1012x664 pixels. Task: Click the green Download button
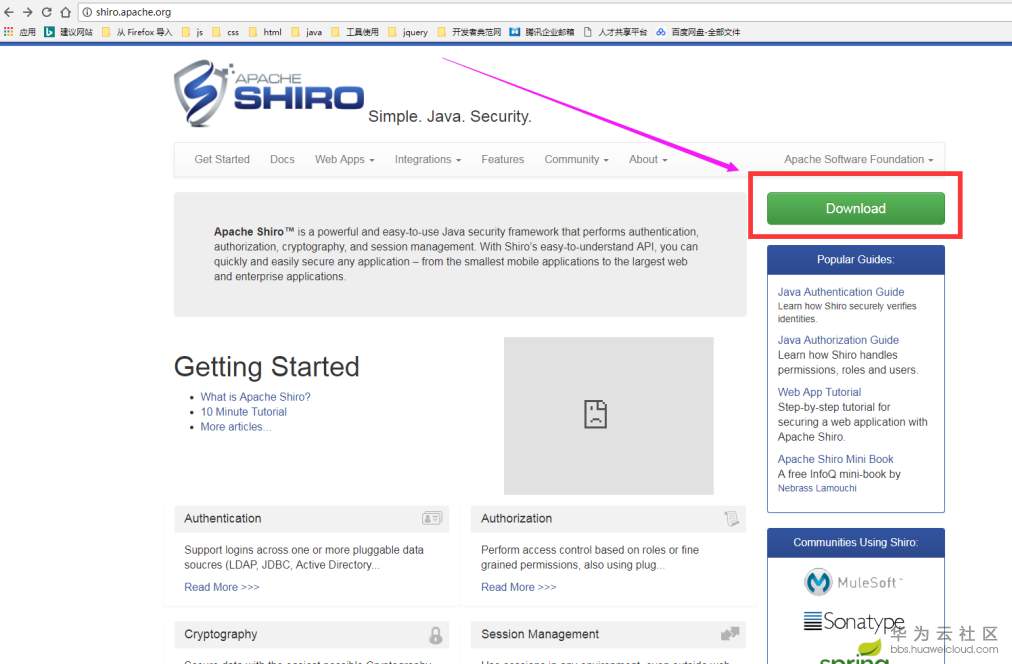tap(856, 208)
